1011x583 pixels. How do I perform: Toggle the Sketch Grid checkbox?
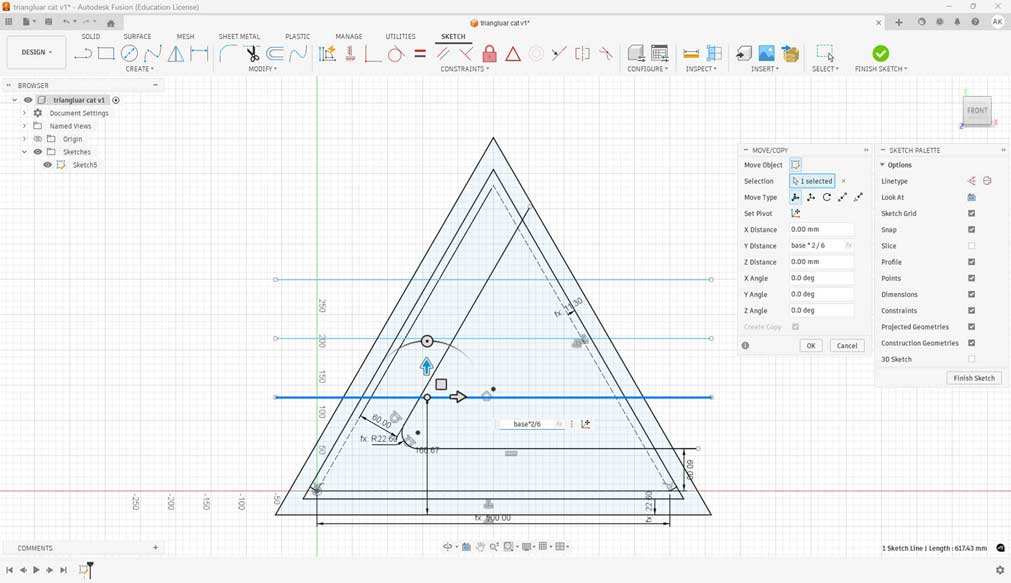(x=972, y=213)
